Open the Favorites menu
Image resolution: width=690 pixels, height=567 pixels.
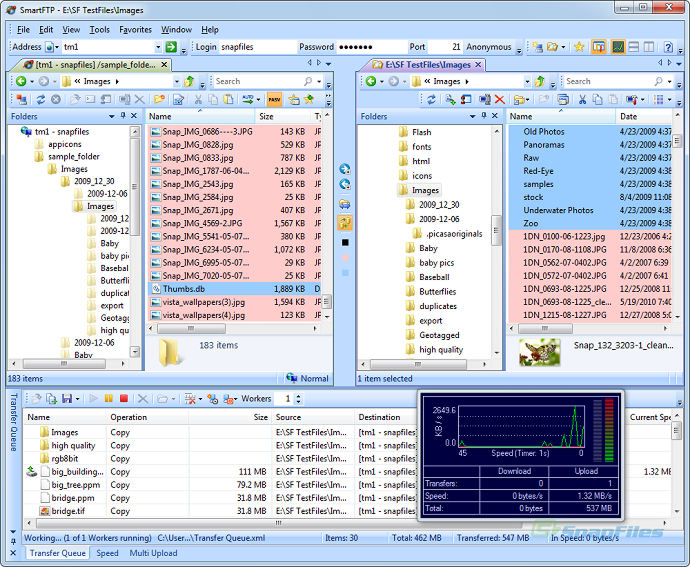135,29
